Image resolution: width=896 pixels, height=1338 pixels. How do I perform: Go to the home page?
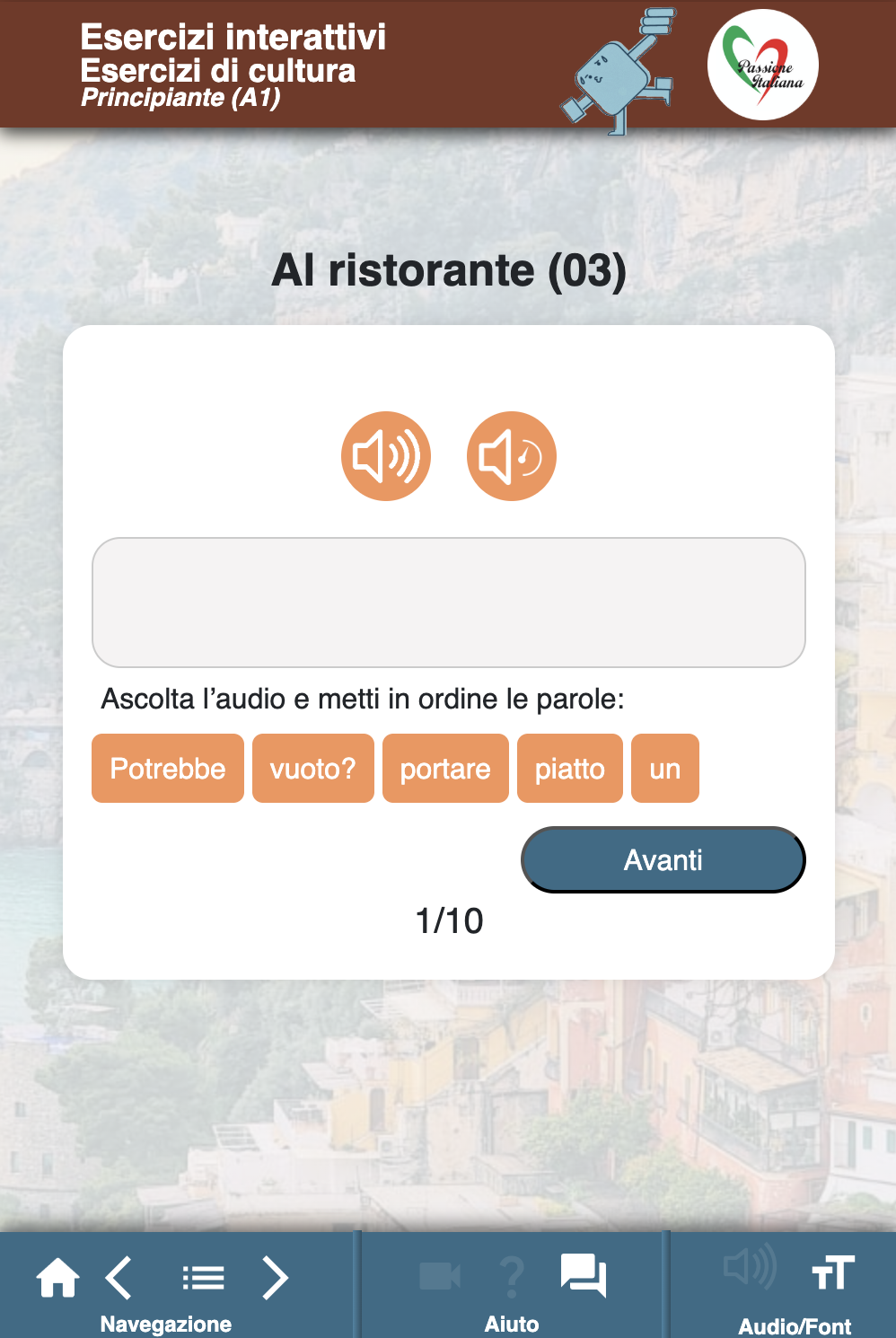(x=57, y=1277)
